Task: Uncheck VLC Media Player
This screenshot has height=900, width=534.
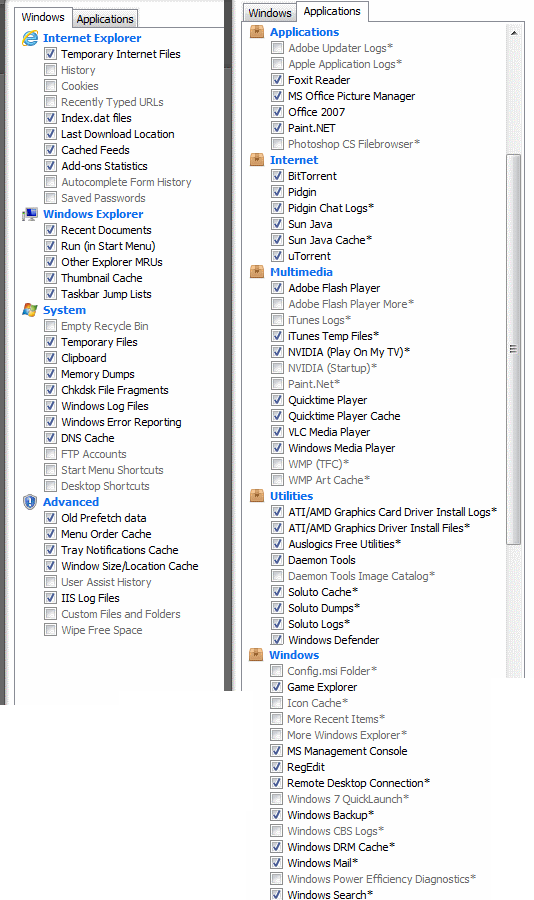Action: (x=277, y=432)
